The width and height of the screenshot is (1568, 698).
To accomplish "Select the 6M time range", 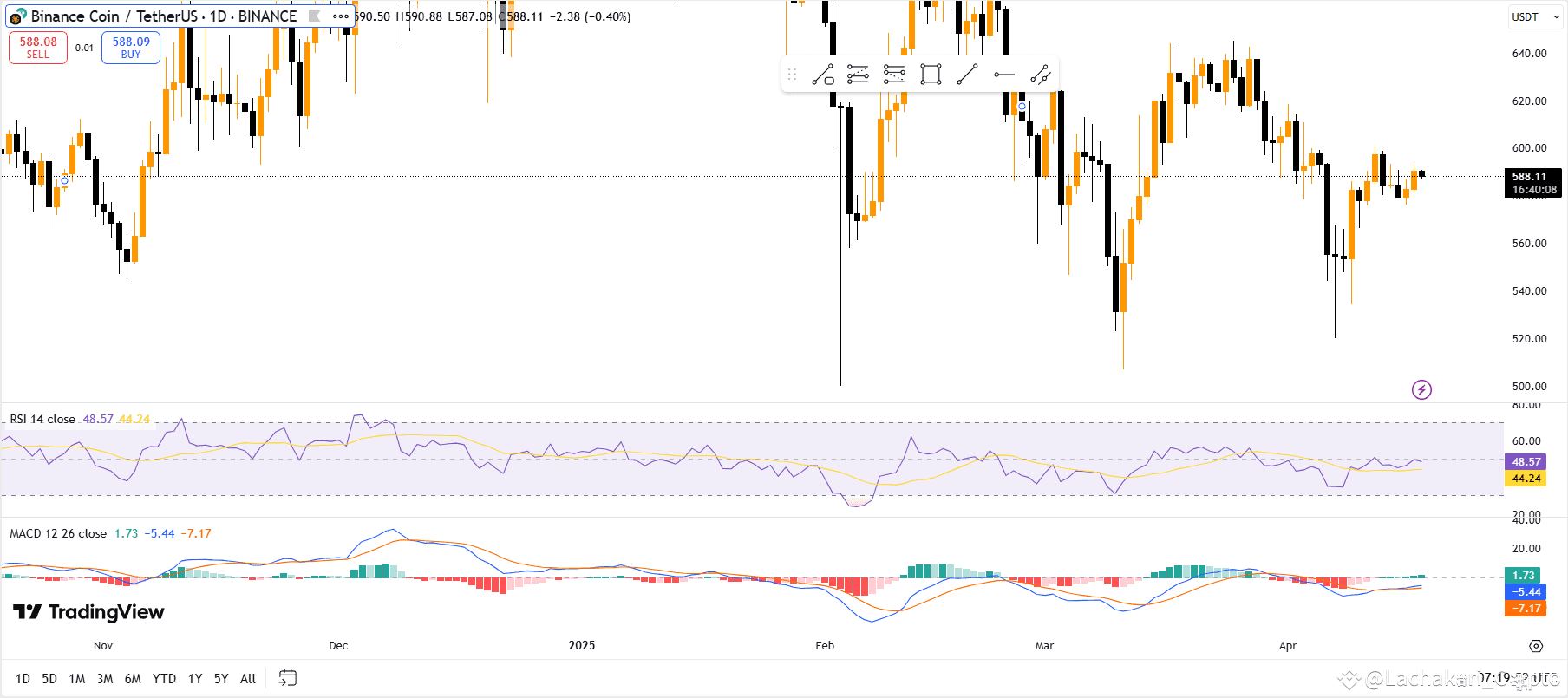I will tap(133, 679).
